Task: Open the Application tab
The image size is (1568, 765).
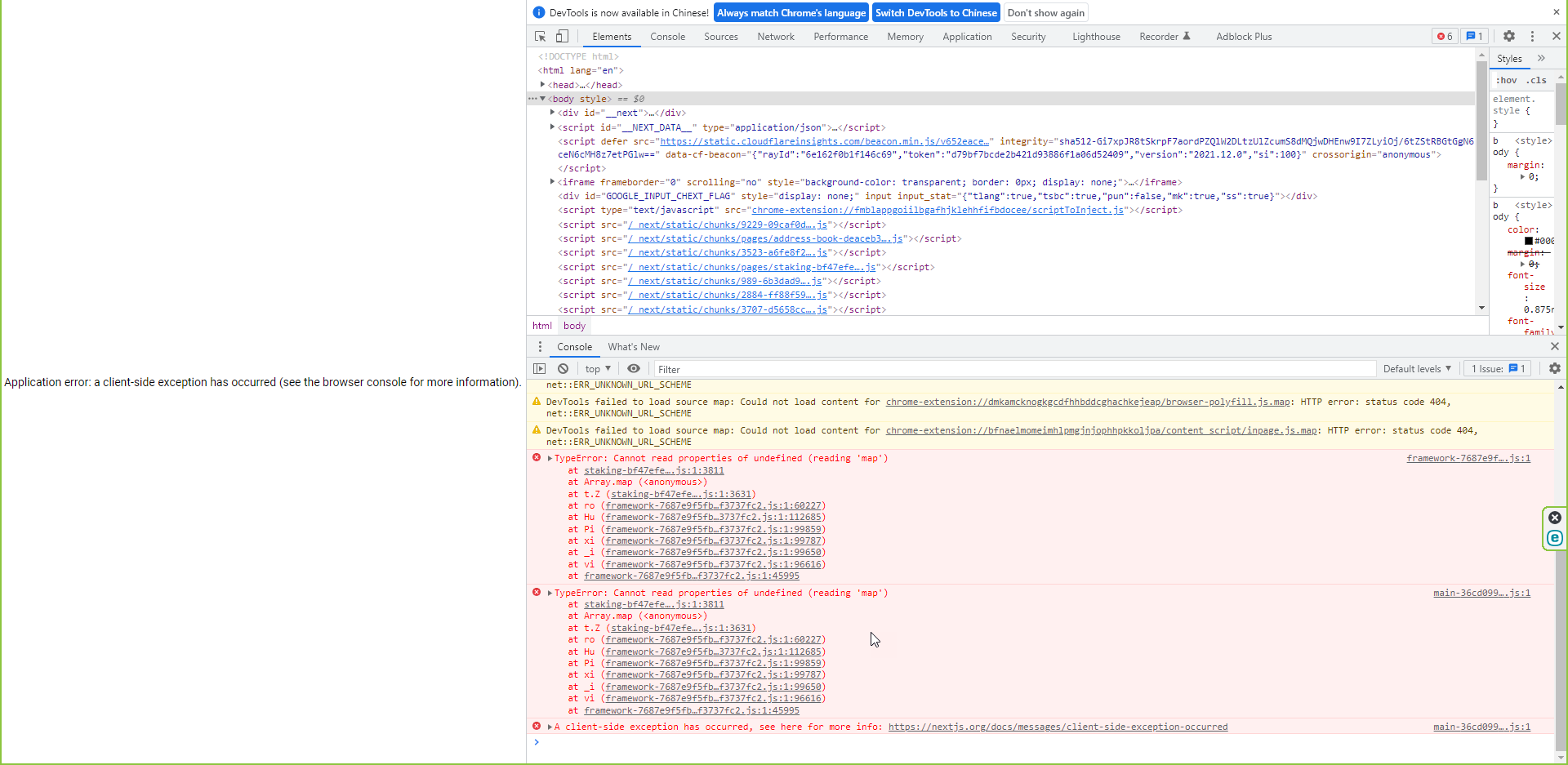Action: coord(967,37)
